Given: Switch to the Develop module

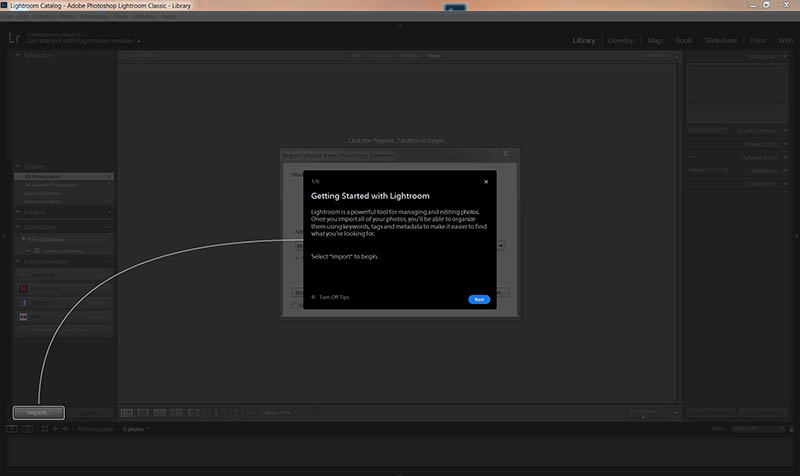Looking at the screenshot, I should pos(621,40).
